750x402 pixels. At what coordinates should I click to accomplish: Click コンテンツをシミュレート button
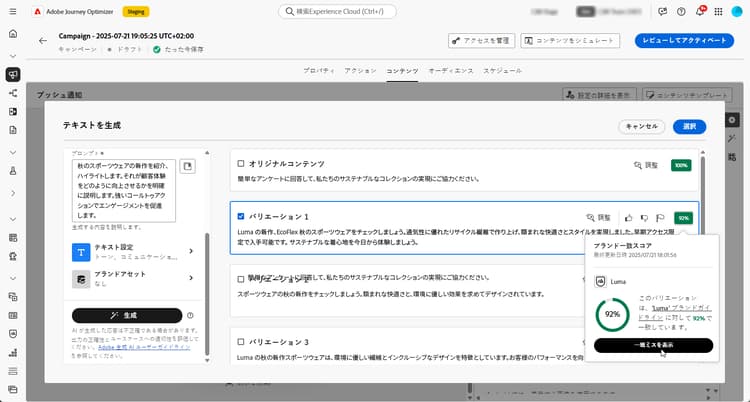pos(570,41)
